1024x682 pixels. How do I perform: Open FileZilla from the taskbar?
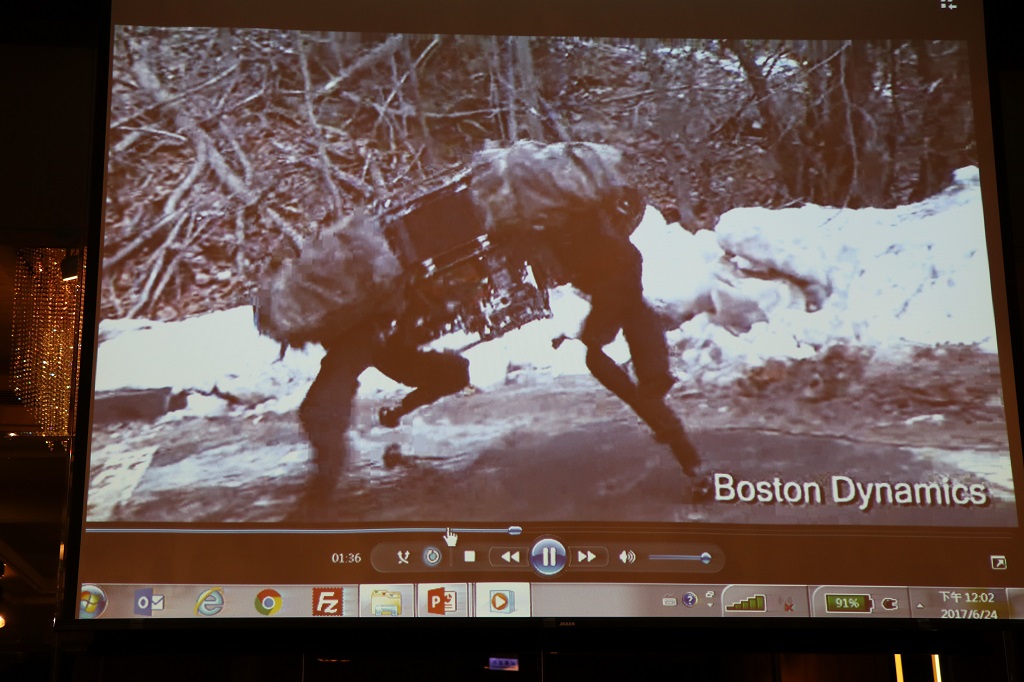coord(327,602)
